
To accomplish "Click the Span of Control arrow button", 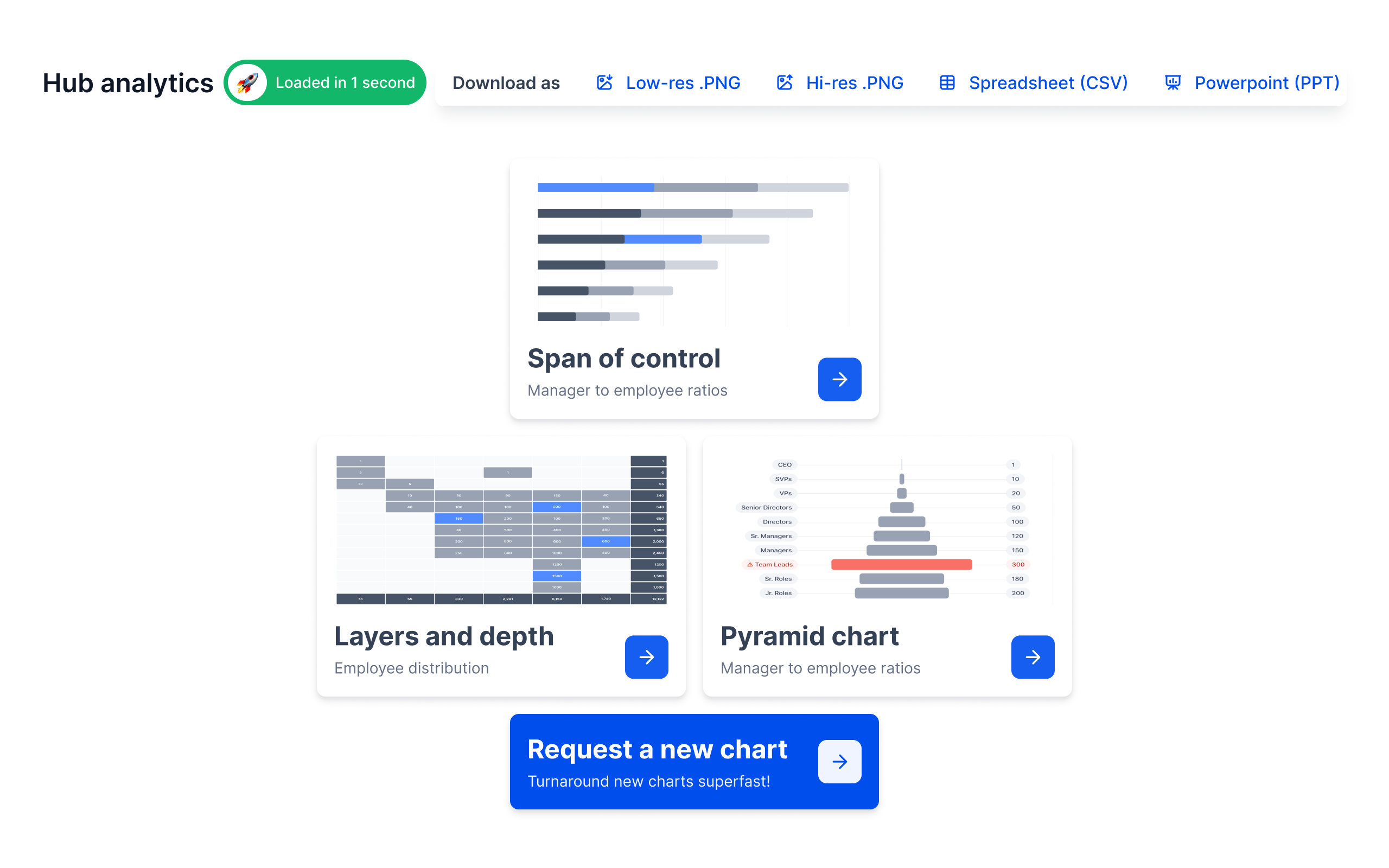I will pos(839,379).
